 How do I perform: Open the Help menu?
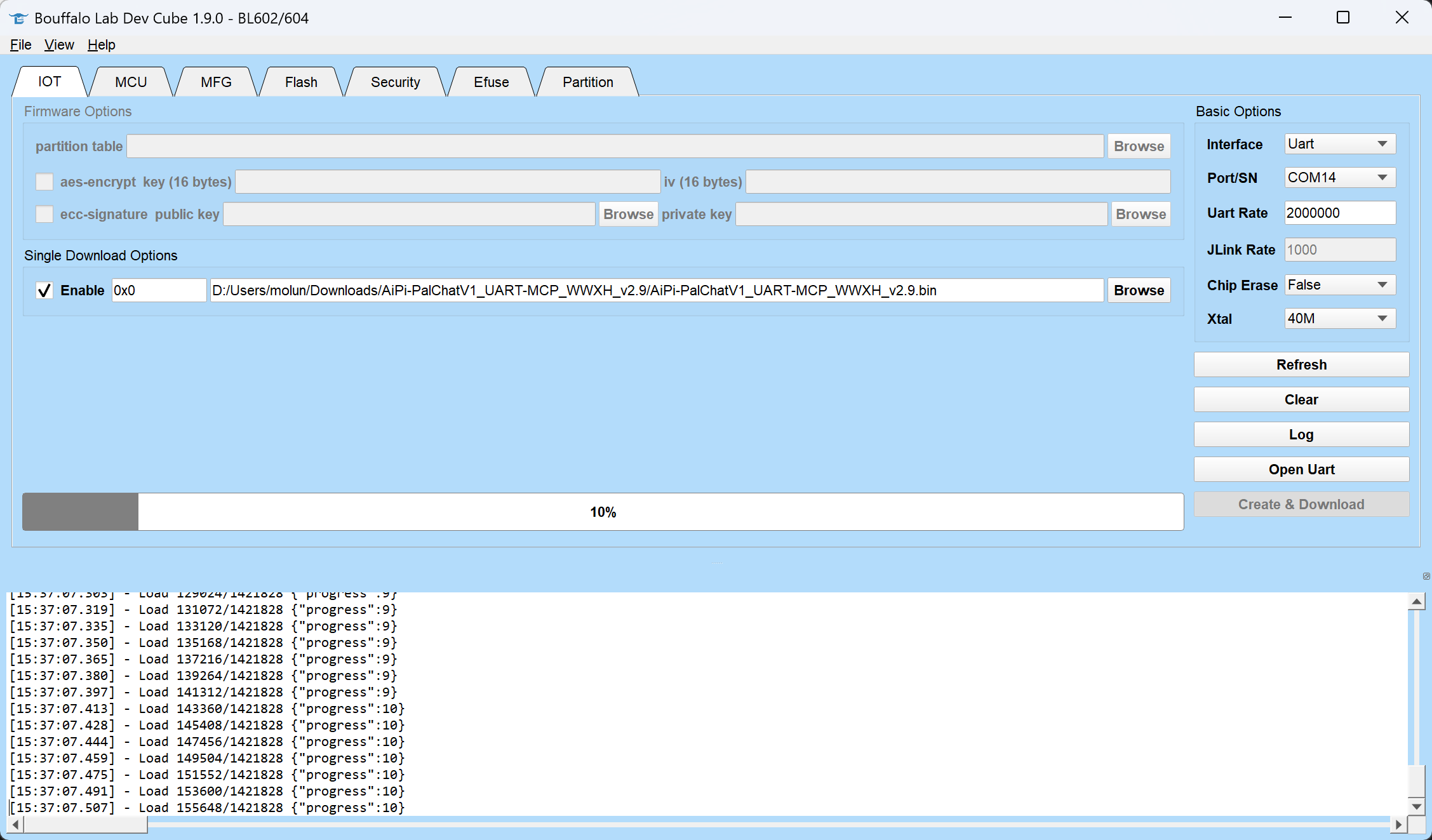pos(102,44)
